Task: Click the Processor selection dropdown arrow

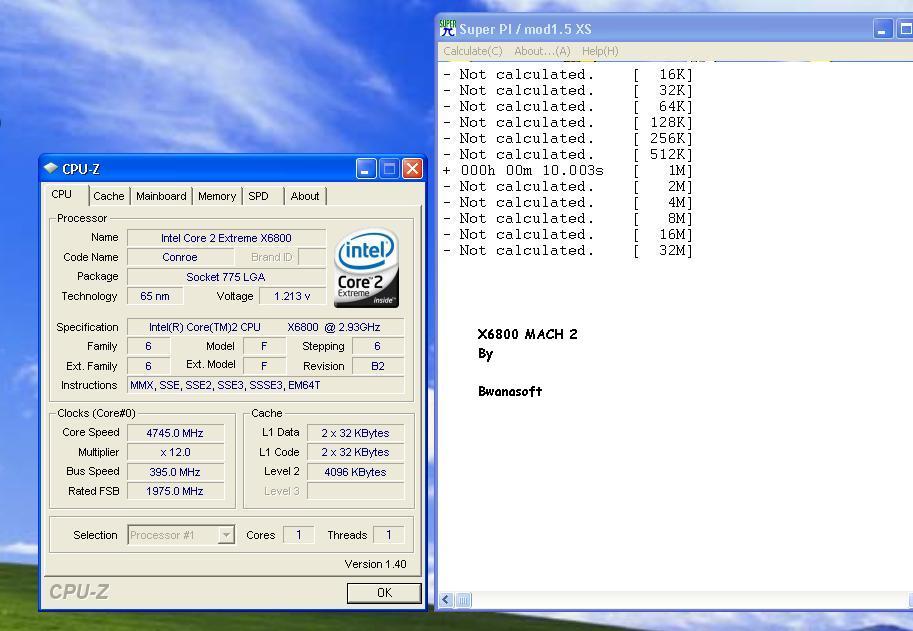Action: (226, 535)
